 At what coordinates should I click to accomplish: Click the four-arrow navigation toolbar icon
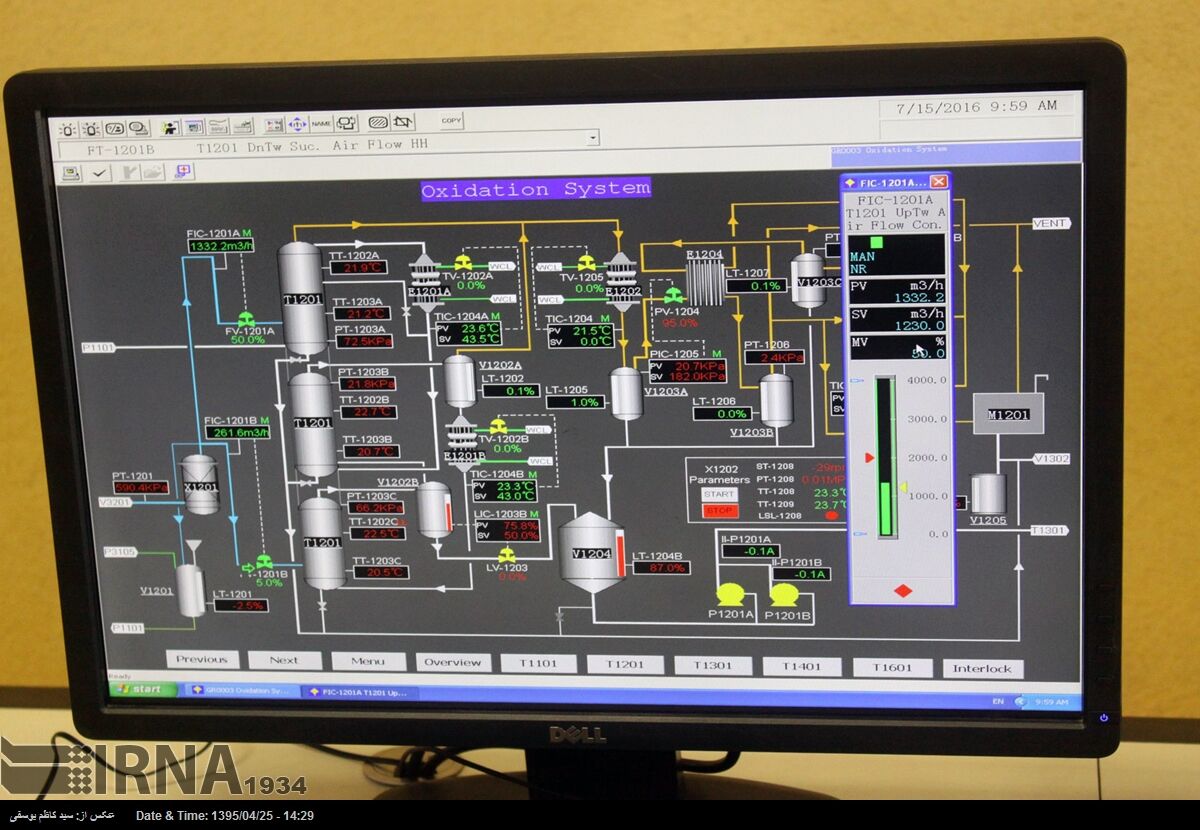pos(298,125)
